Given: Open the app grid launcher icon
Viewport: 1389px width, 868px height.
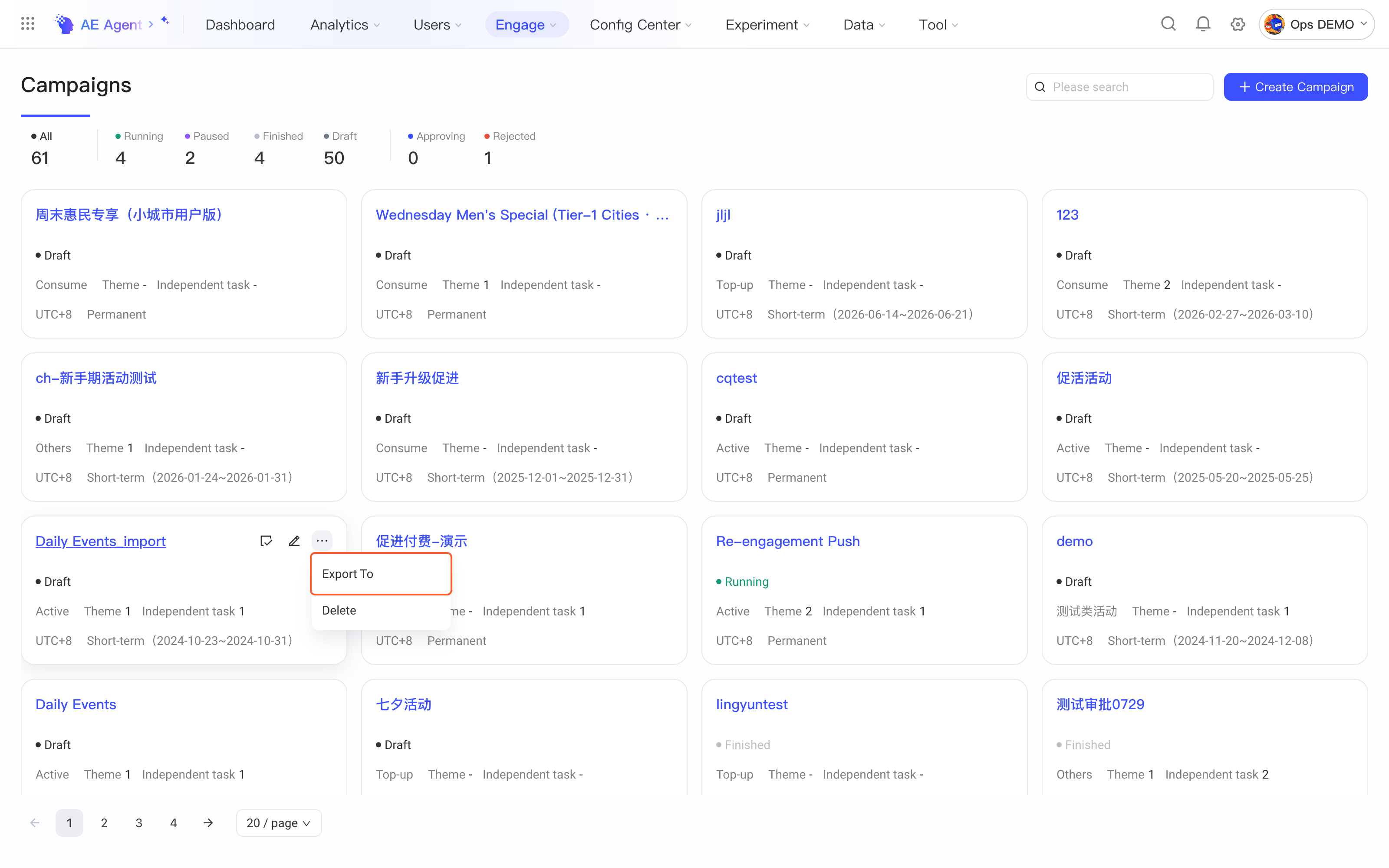Looking at the screenshot, I should pyautogui.click(x=27, y=24).
